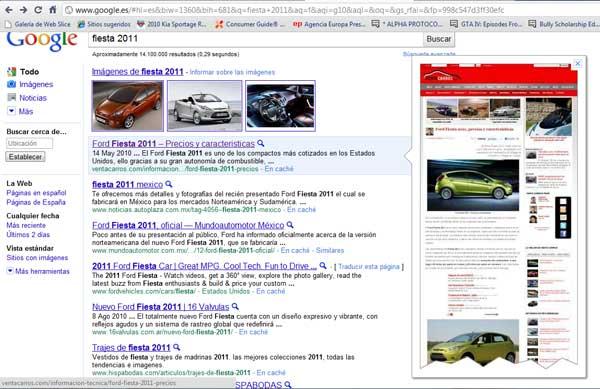Reload the page with the refresh icon

38,10
